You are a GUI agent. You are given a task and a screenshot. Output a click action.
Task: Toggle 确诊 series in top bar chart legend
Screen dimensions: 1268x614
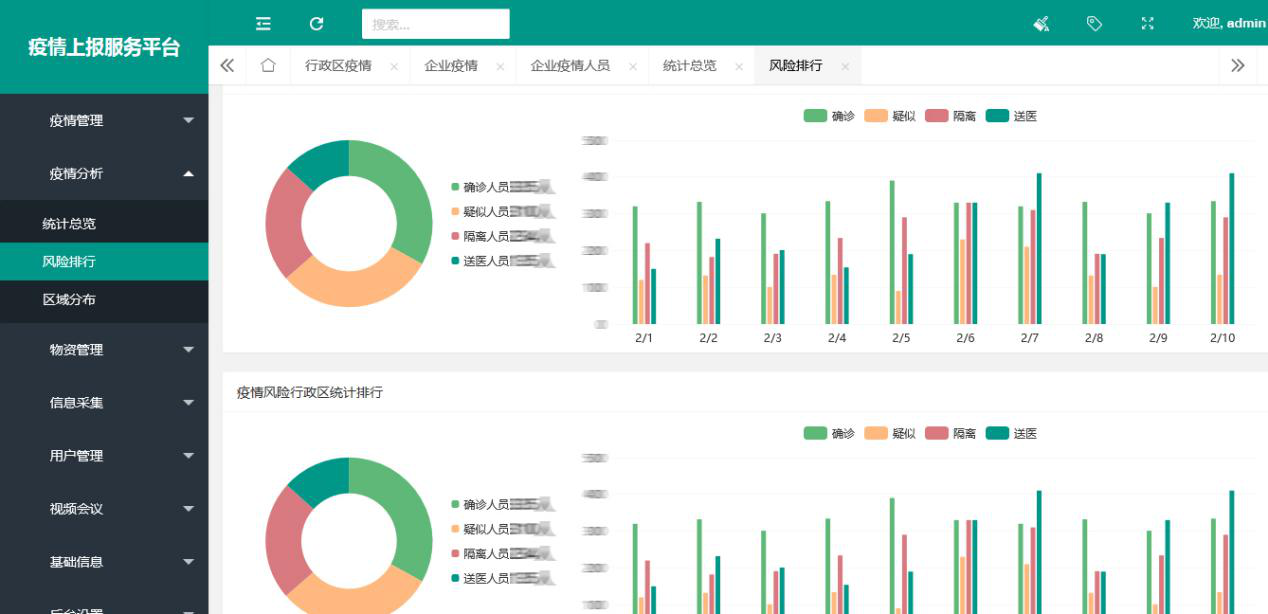click(829, 116)
